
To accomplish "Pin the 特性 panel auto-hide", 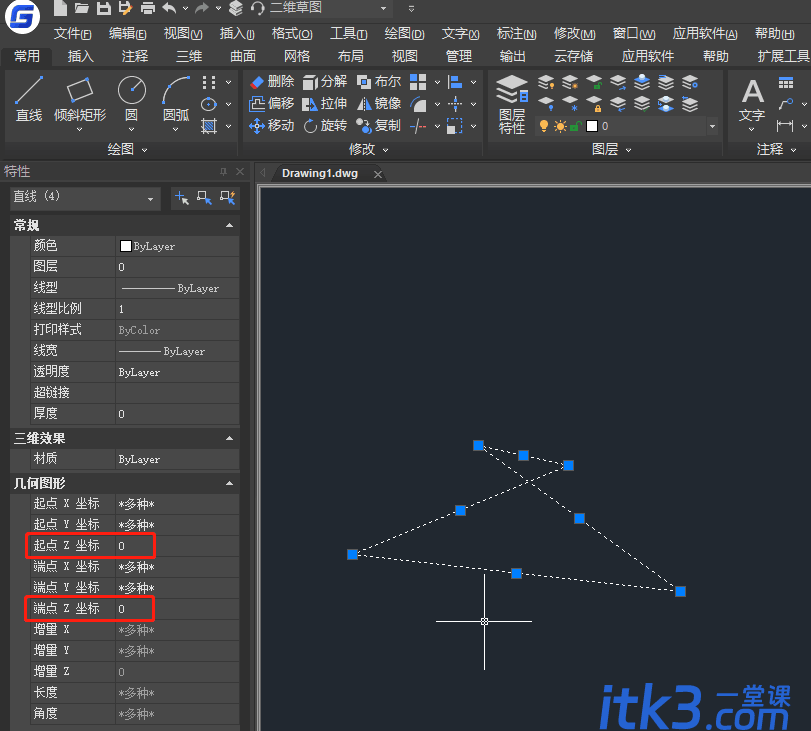I will click(223, 171).
